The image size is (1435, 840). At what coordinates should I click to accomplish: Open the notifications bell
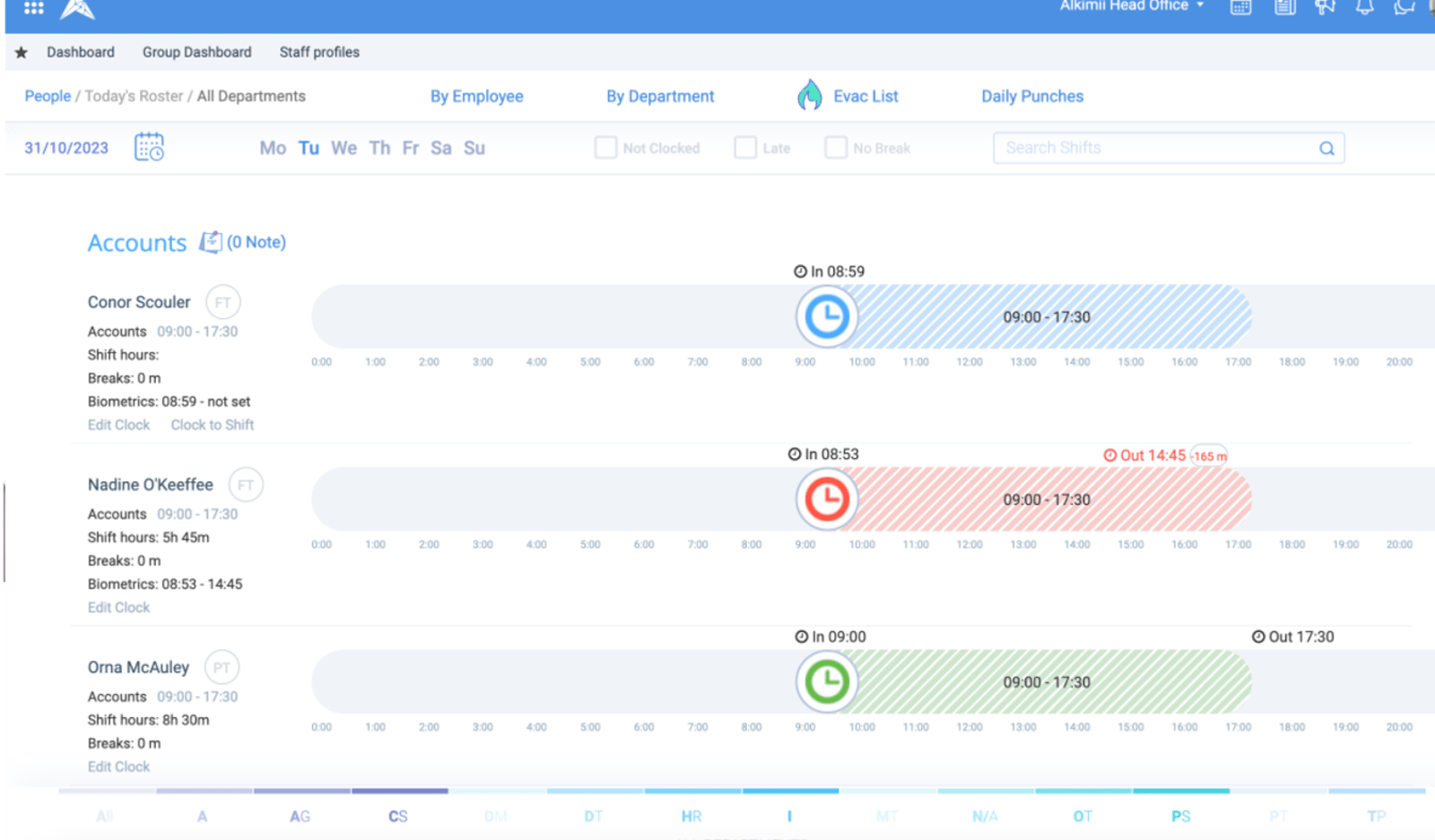point(1364,7)
